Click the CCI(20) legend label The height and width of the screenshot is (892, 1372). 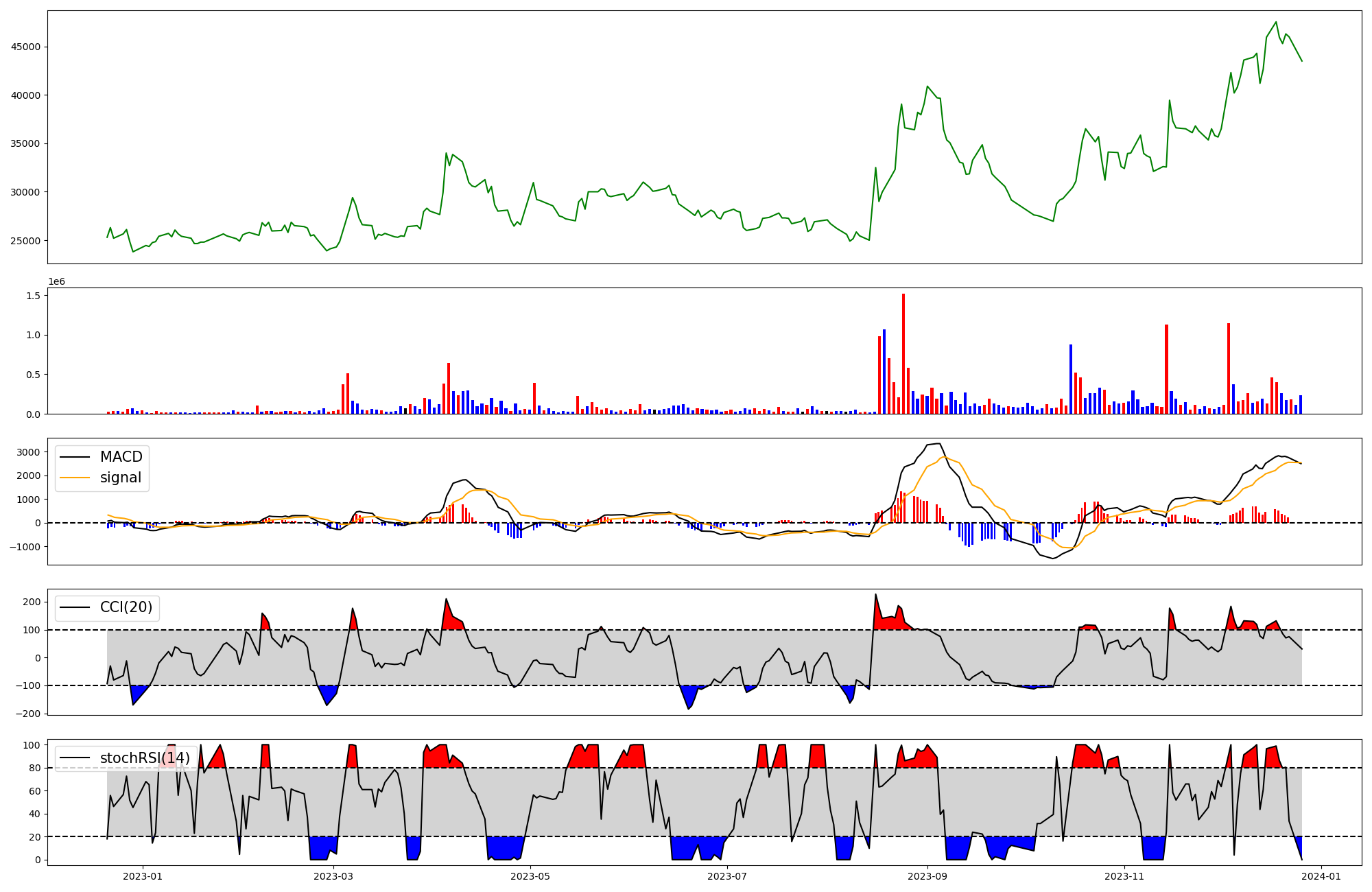tap(126, 607)
